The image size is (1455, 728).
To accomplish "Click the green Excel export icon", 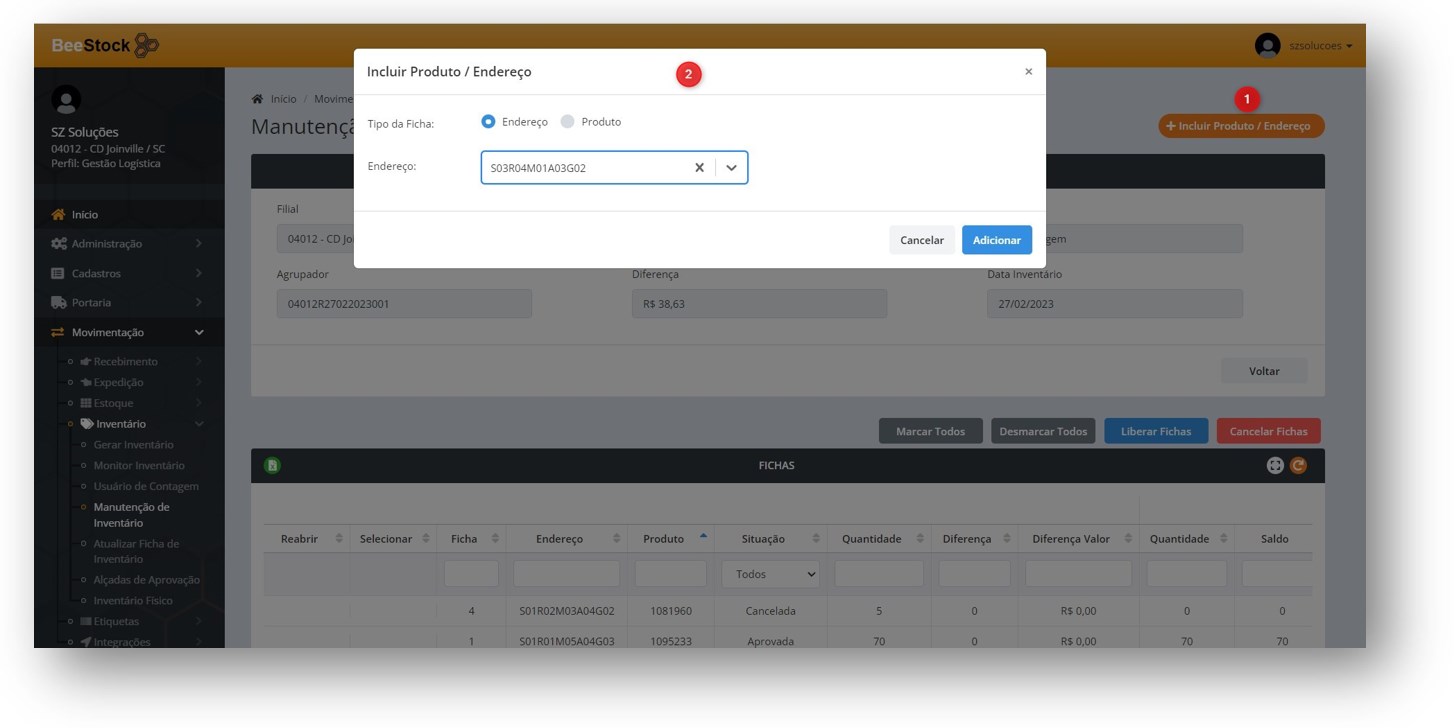I will [x=272, y=465].
